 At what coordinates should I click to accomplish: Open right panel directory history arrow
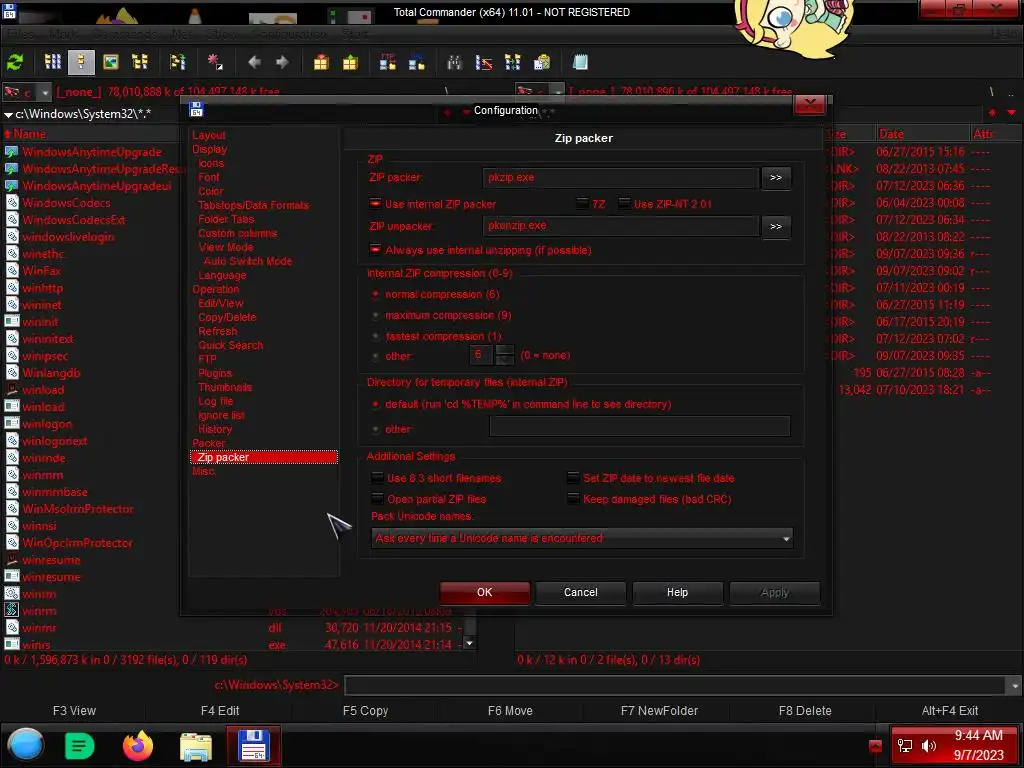tap(1012, 113)
